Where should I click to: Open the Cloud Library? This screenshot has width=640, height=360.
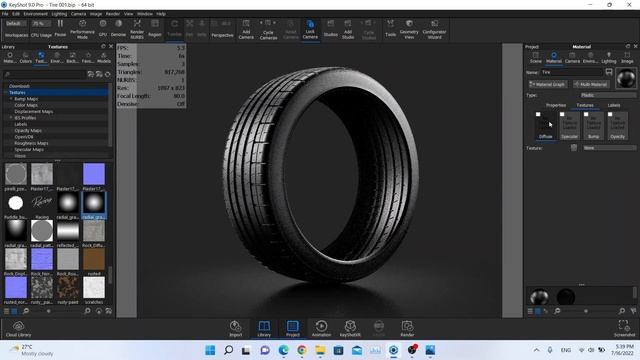pyautogui.click(x=18, y=329)
